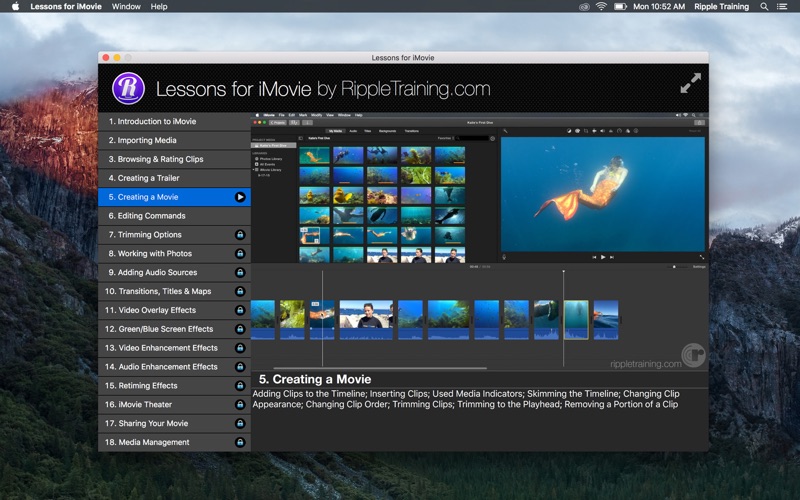800x500 pixels.
Task: Play the video preview with the play button
Action: [x=603, y=257]
